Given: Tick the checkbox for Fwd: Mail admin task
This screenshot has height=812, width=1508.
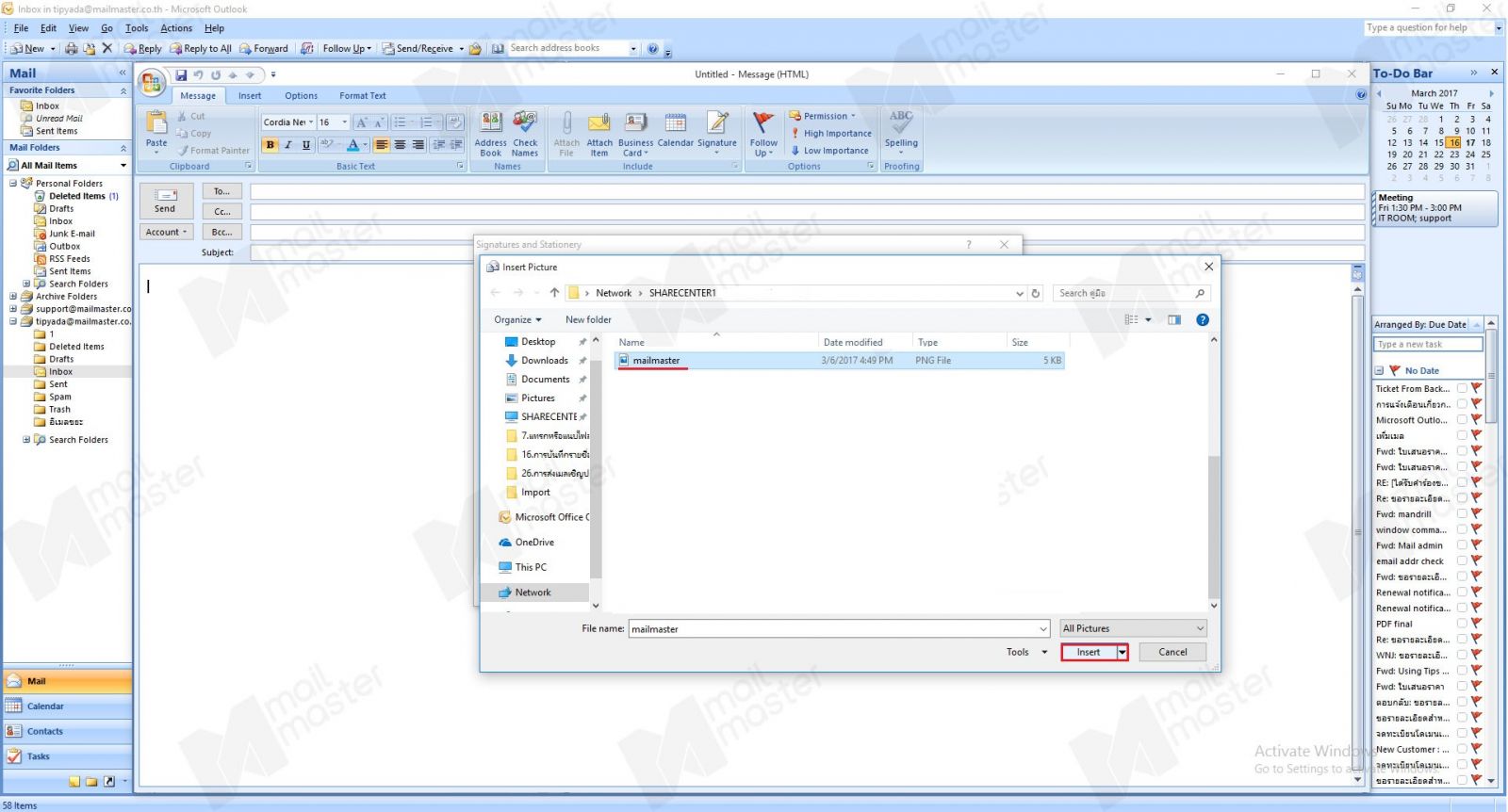Looking at the screenshot, I should pos(1462,545).
